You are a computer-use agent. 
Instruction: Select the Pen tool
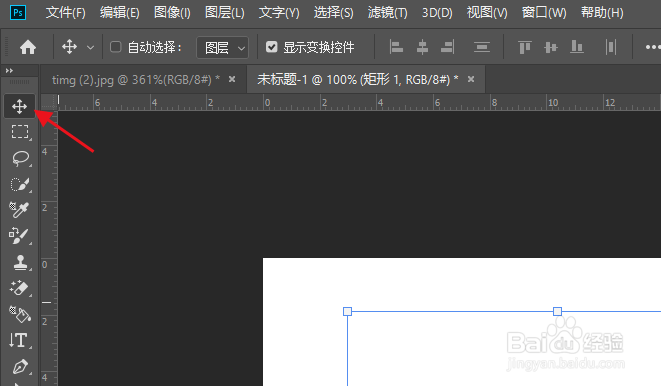coord(20,367)
